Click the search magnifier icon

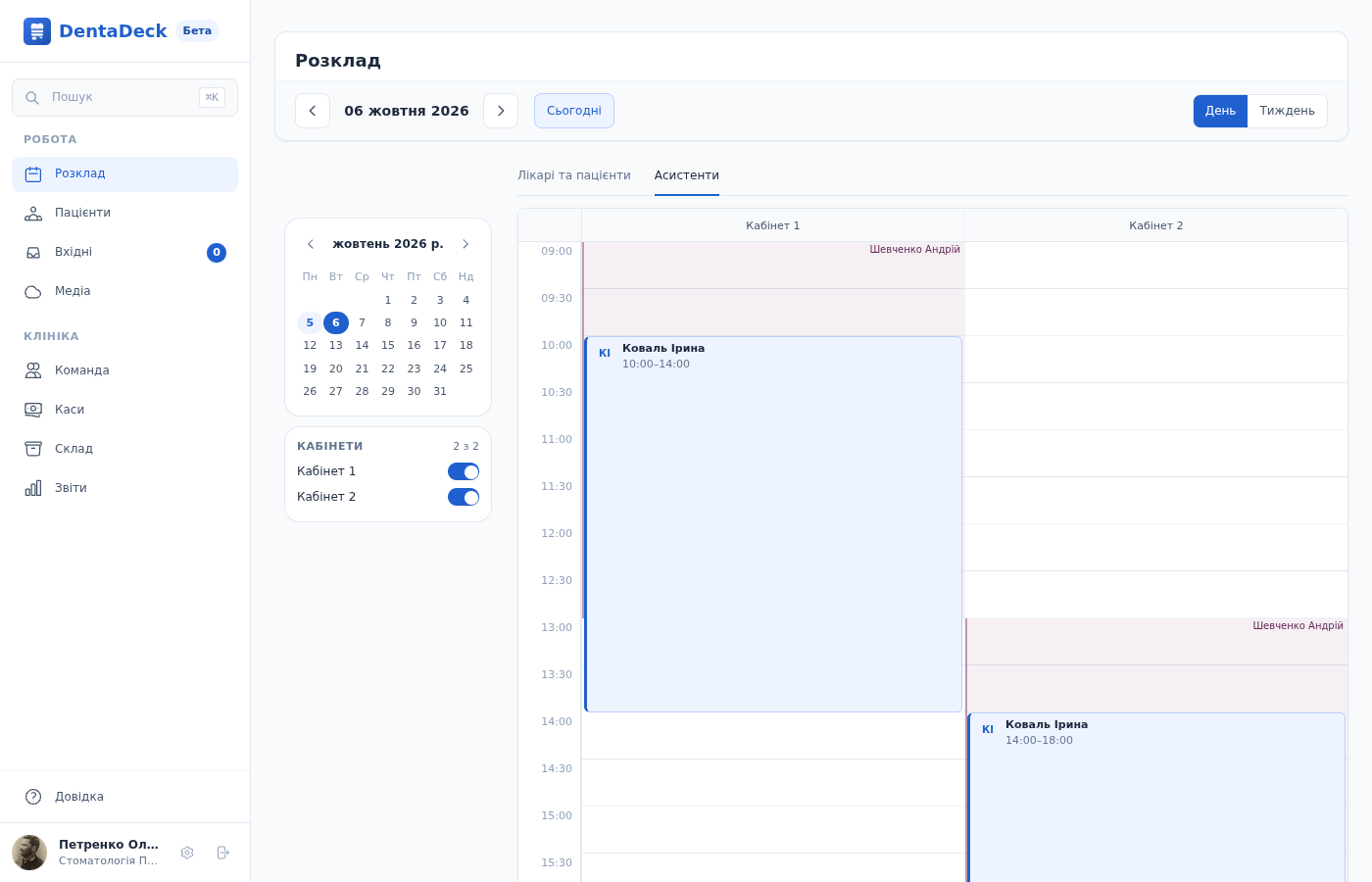[32, 98]
